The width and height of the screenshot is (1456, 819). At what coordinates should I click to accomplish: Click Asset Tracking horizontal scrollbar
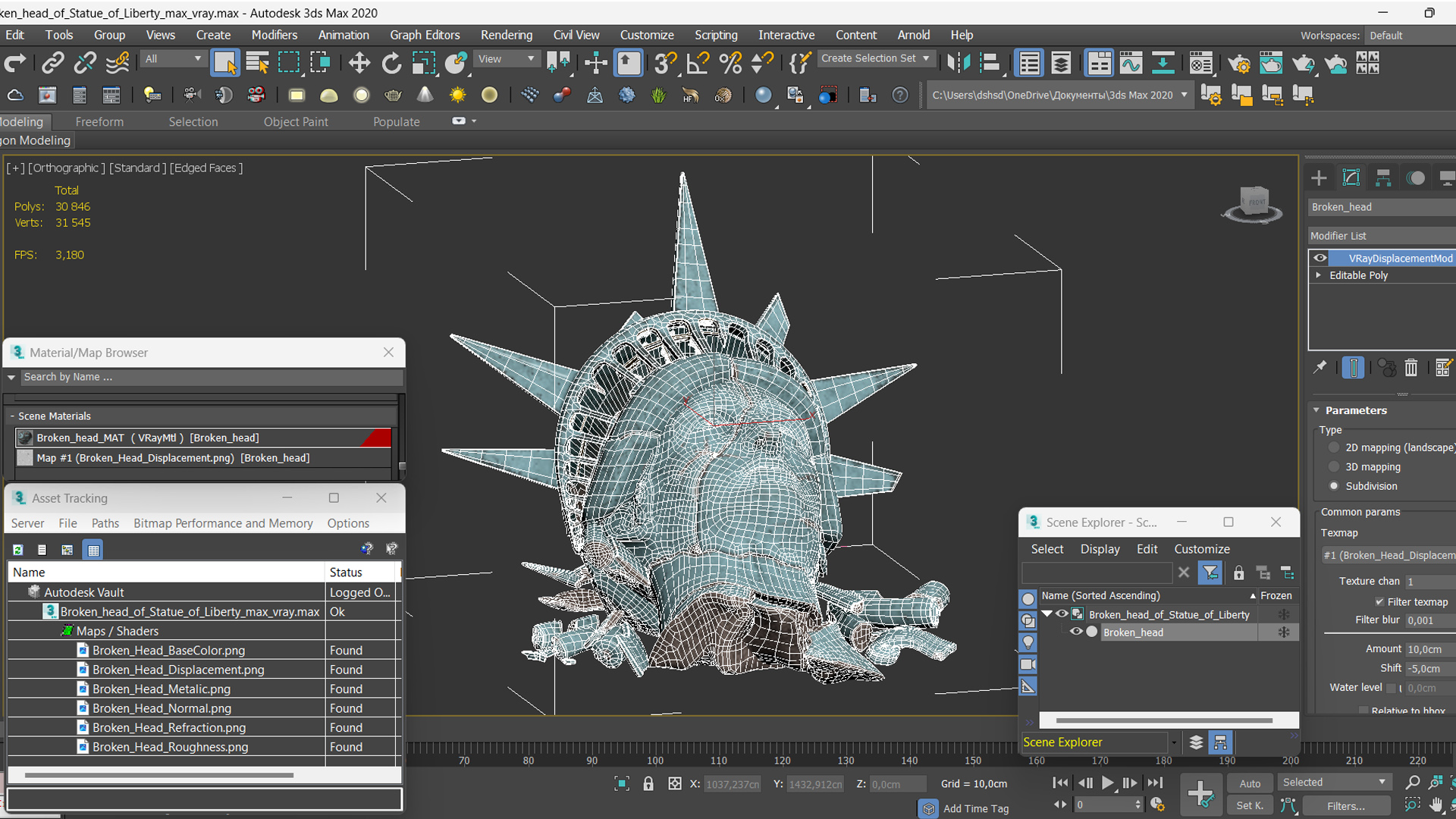coord(158,775)
